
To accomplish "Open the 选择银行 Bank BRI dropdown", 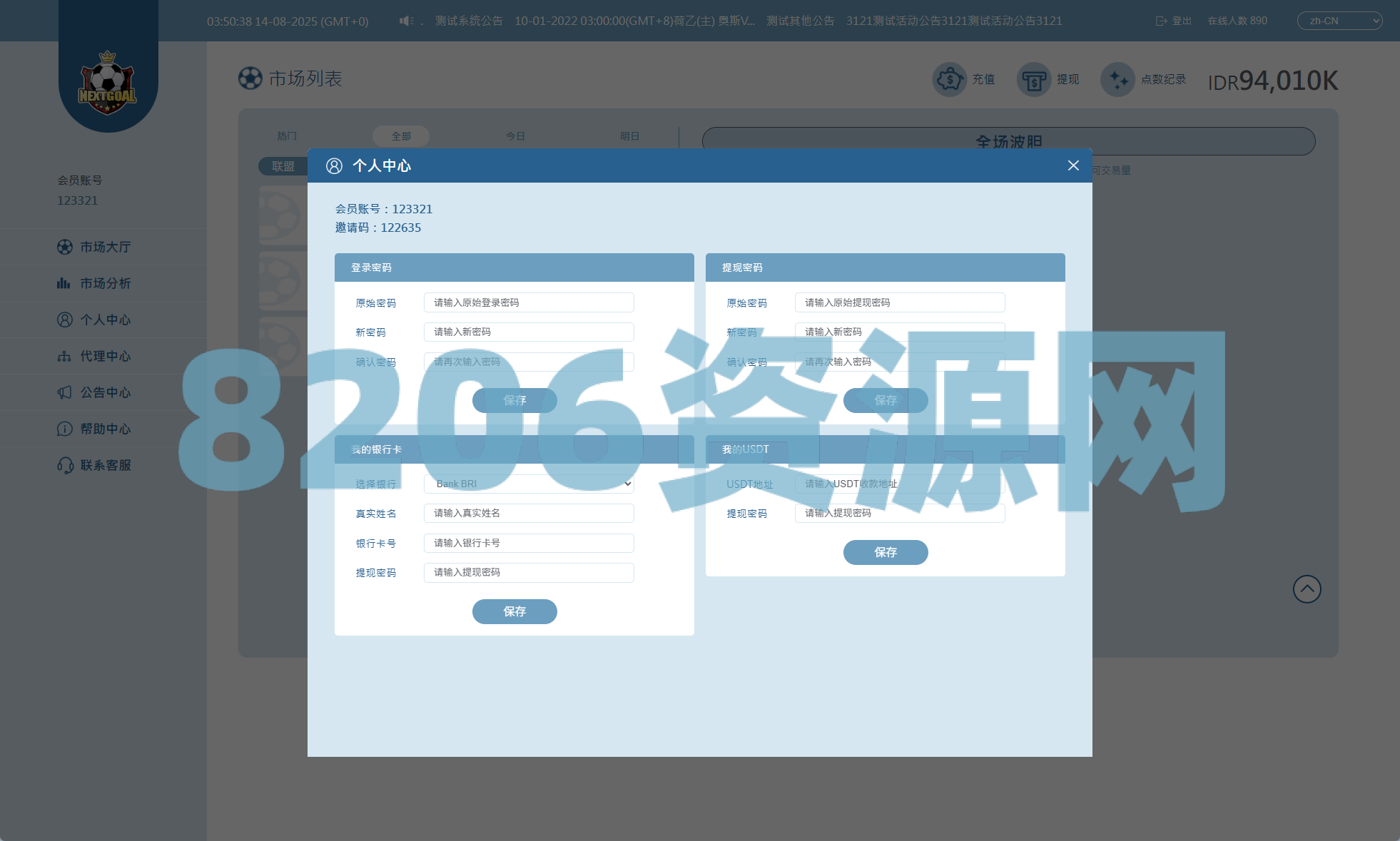I will tap(529, 484).
